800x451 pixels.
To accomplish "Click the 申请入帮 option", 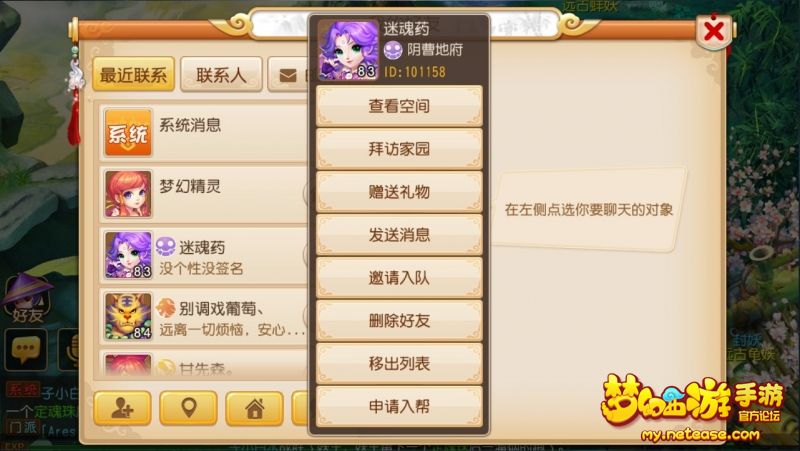I will 399,406.
